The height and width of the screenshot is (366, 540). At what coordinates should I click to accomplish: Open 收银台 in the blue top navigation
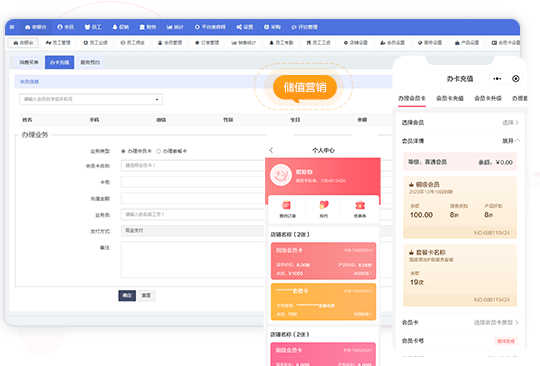(x=35, y=27)
